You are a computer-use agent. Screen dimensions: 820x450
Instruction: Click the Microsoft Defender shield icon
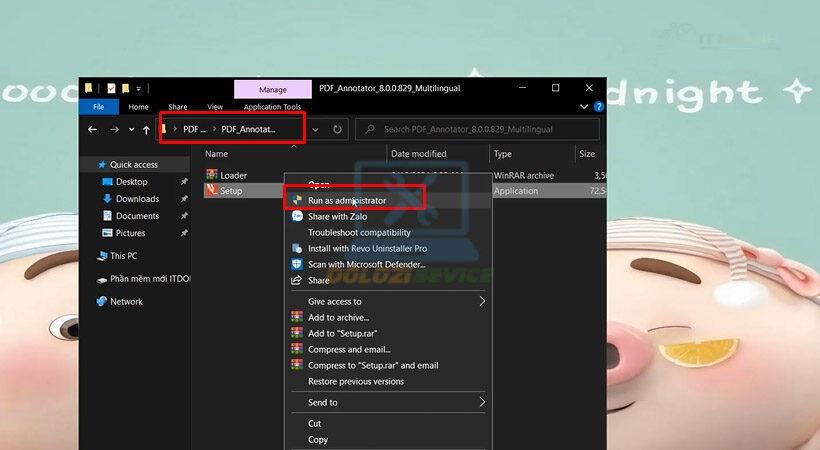pyautogui.click(x=297, y=264)
